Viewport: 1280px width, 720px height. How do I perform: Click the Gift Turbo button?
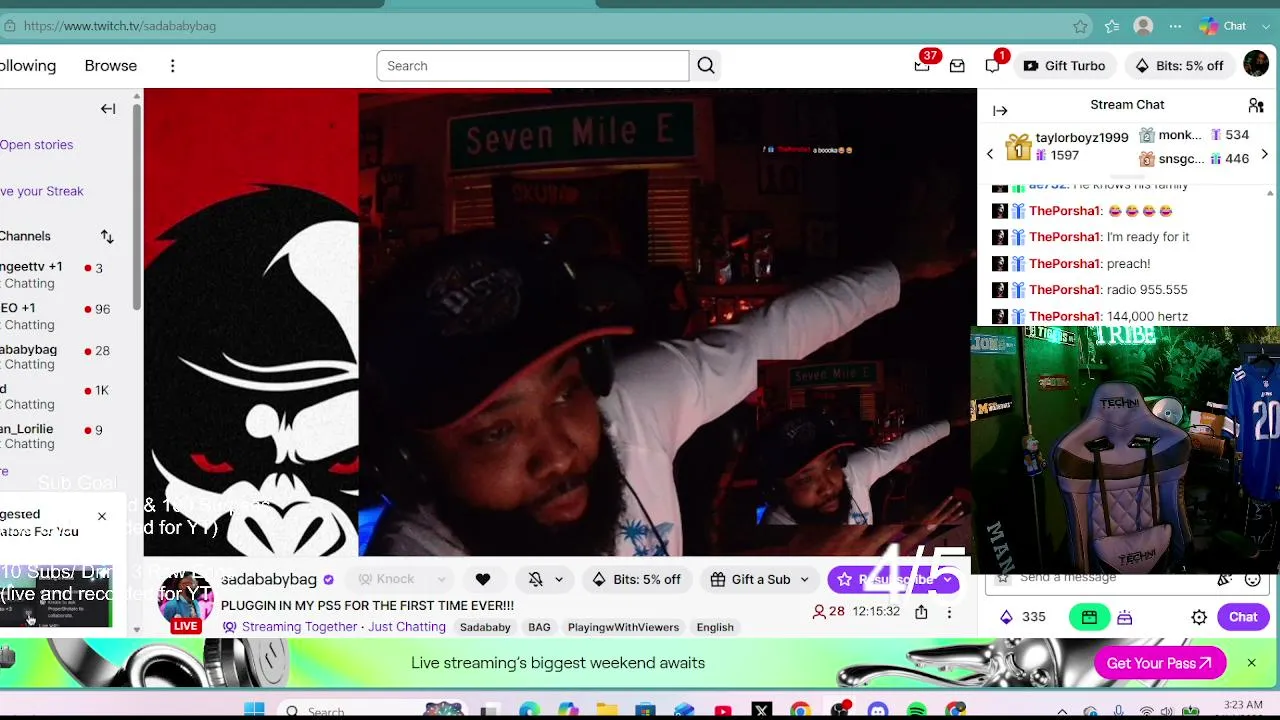[1064, 66]
